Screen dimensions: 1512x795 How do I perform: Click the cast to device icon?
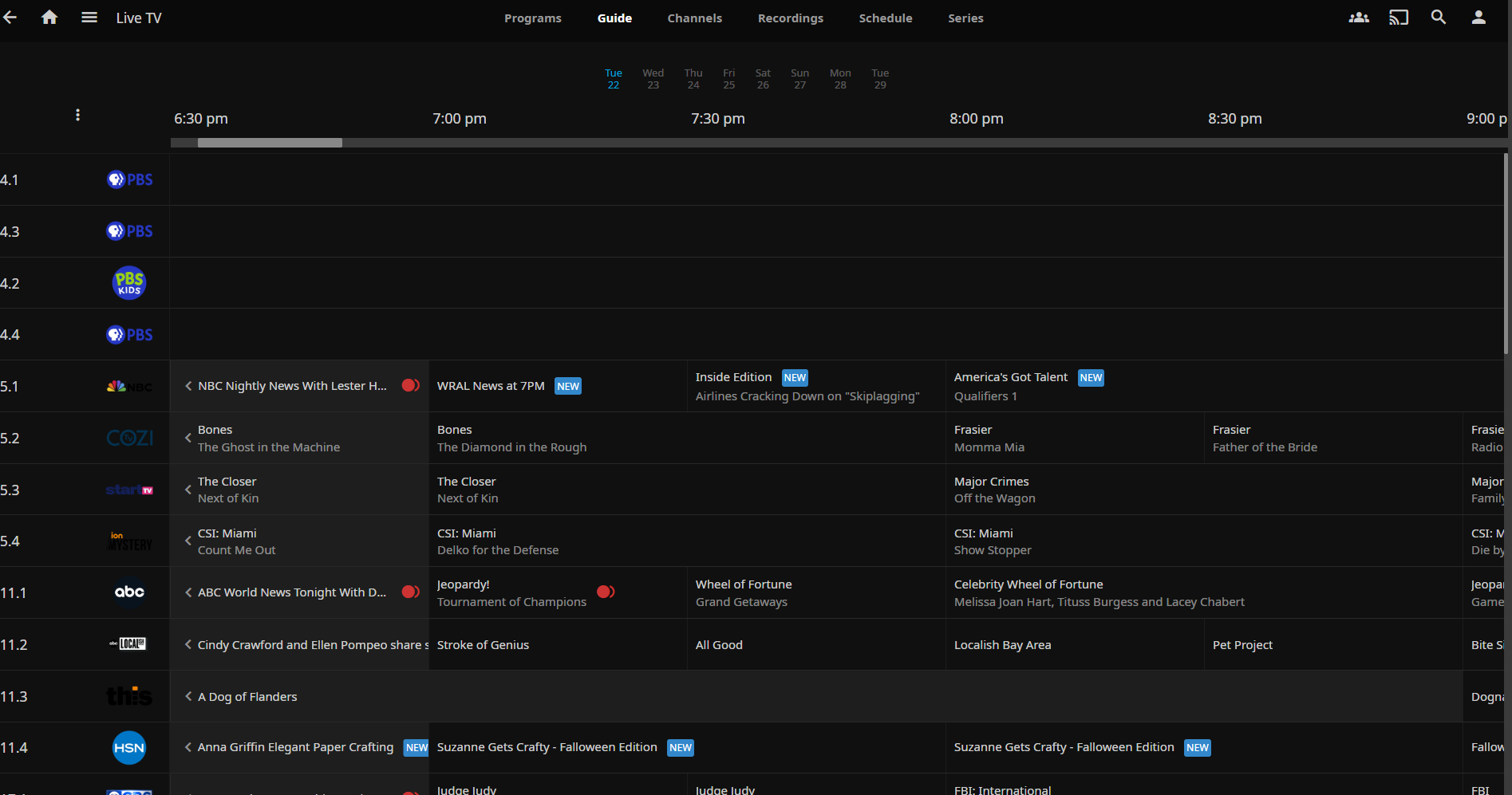pyautogui.click(x=1398, y=18)
